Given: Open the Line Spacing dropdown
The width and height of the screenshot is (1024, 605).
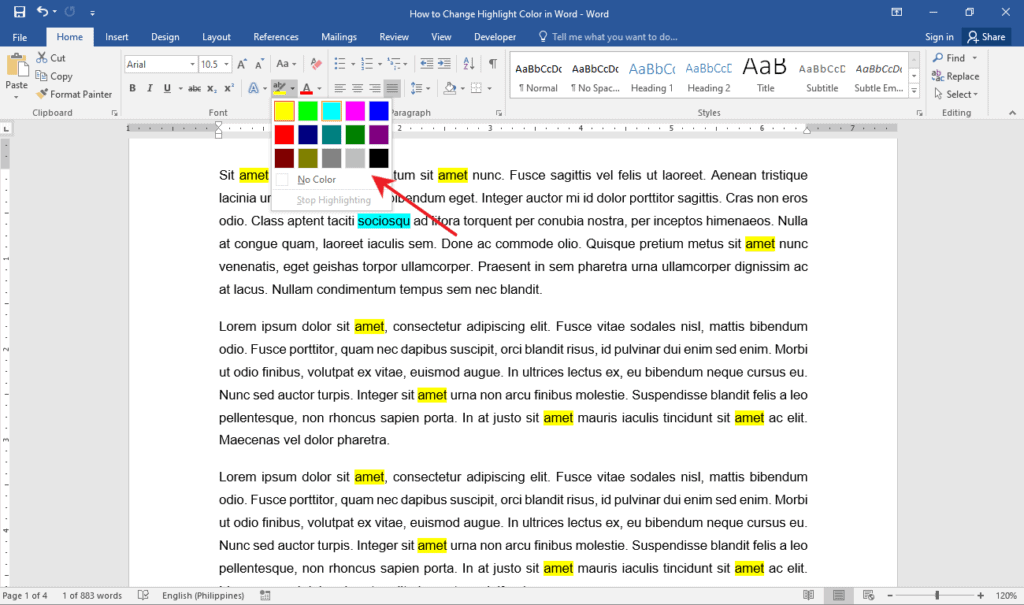Looking at the screenshot, I should (x=420, y=88).
